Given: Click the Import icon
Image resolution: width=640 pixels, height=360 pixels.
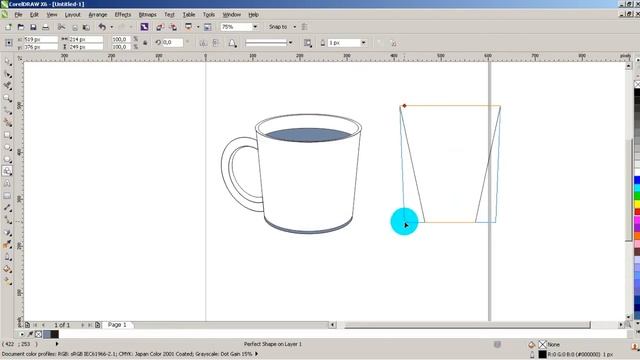Looking at the screenshot, I should [x=160, y=27].
